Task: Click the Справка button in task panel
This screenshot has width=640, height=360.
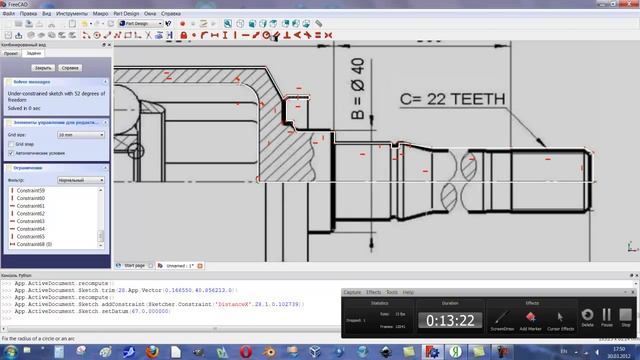Action: pos(70,68)
